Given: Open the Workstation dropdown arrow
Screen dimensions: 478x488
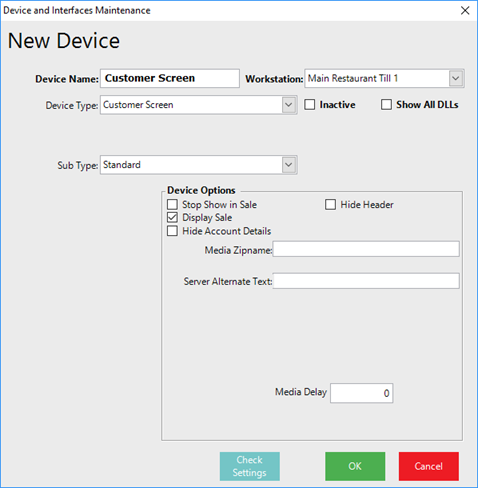Looking at the screenshot, I should (456, 79).
